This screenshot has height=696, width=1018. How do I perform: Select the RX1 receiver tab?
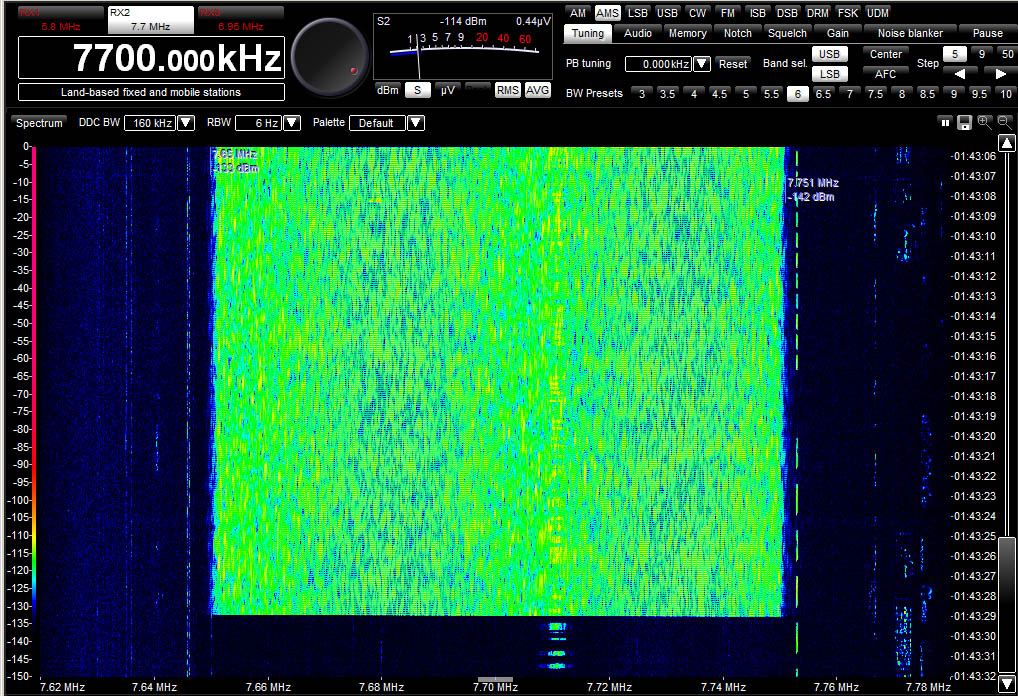tap(60, 20)
